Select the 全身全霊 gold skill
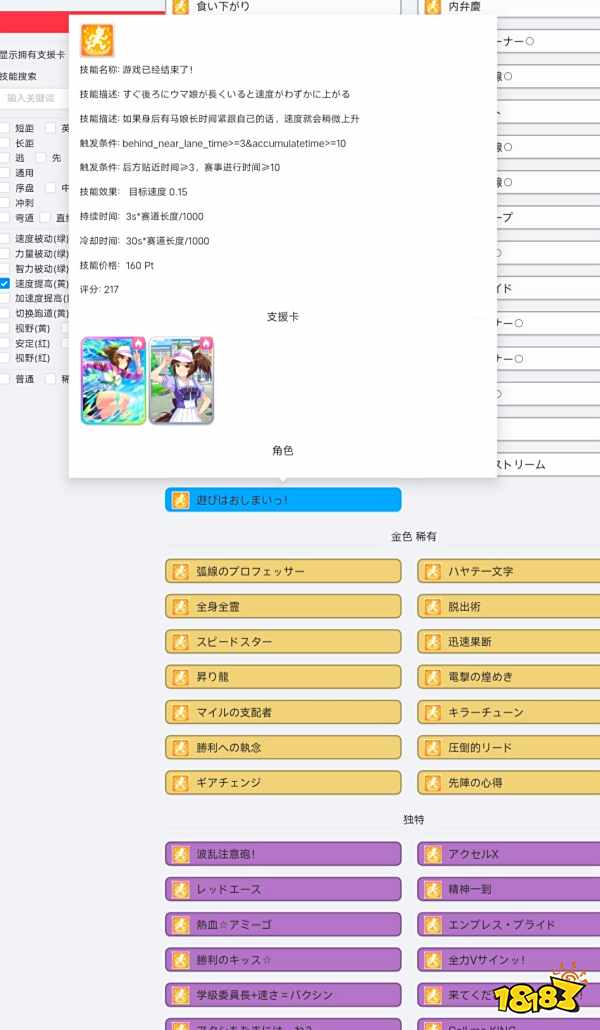 click(x=283, y=606)
